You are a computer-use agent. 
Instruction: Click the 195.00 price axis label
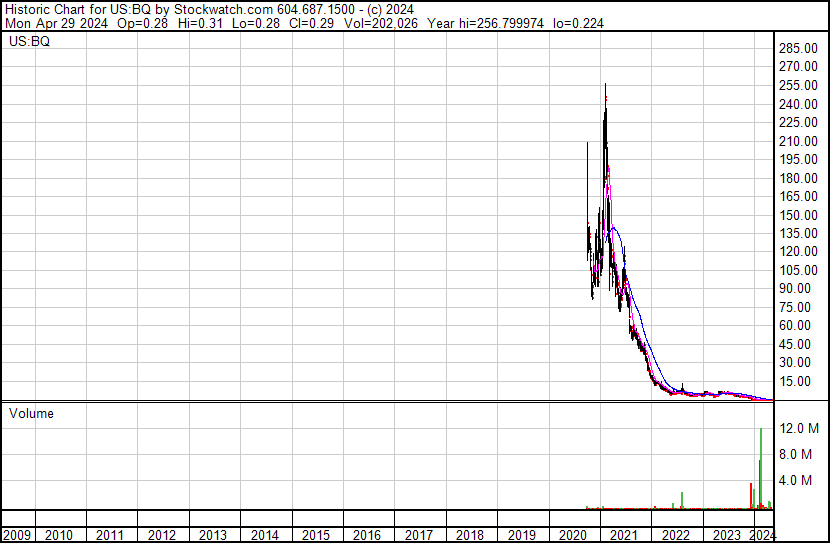tap(798, 159)
